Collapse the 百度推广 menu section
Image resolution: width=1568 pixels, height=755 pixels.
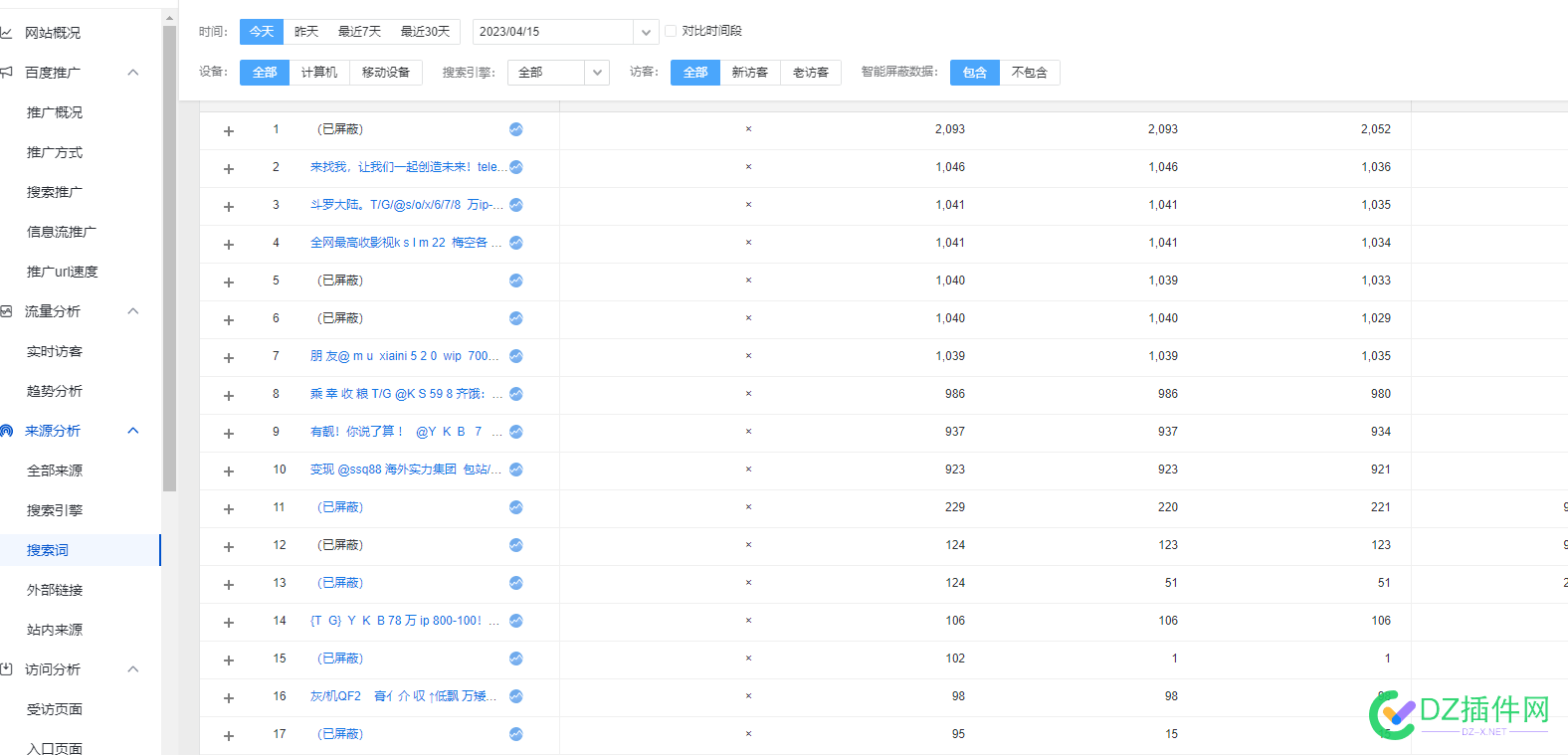[133, 73]
